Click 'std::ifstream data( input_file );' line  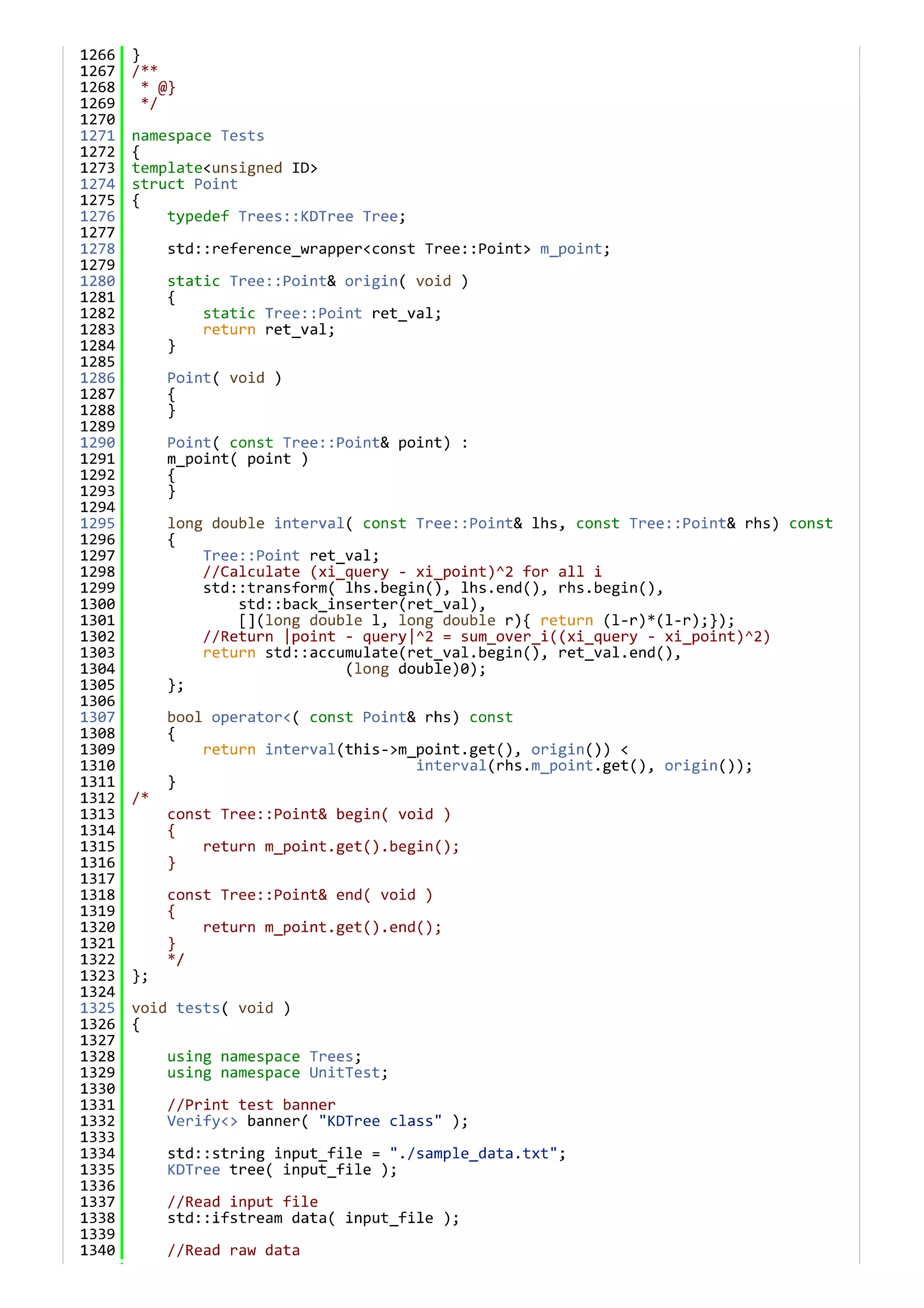pos(313,1218)
